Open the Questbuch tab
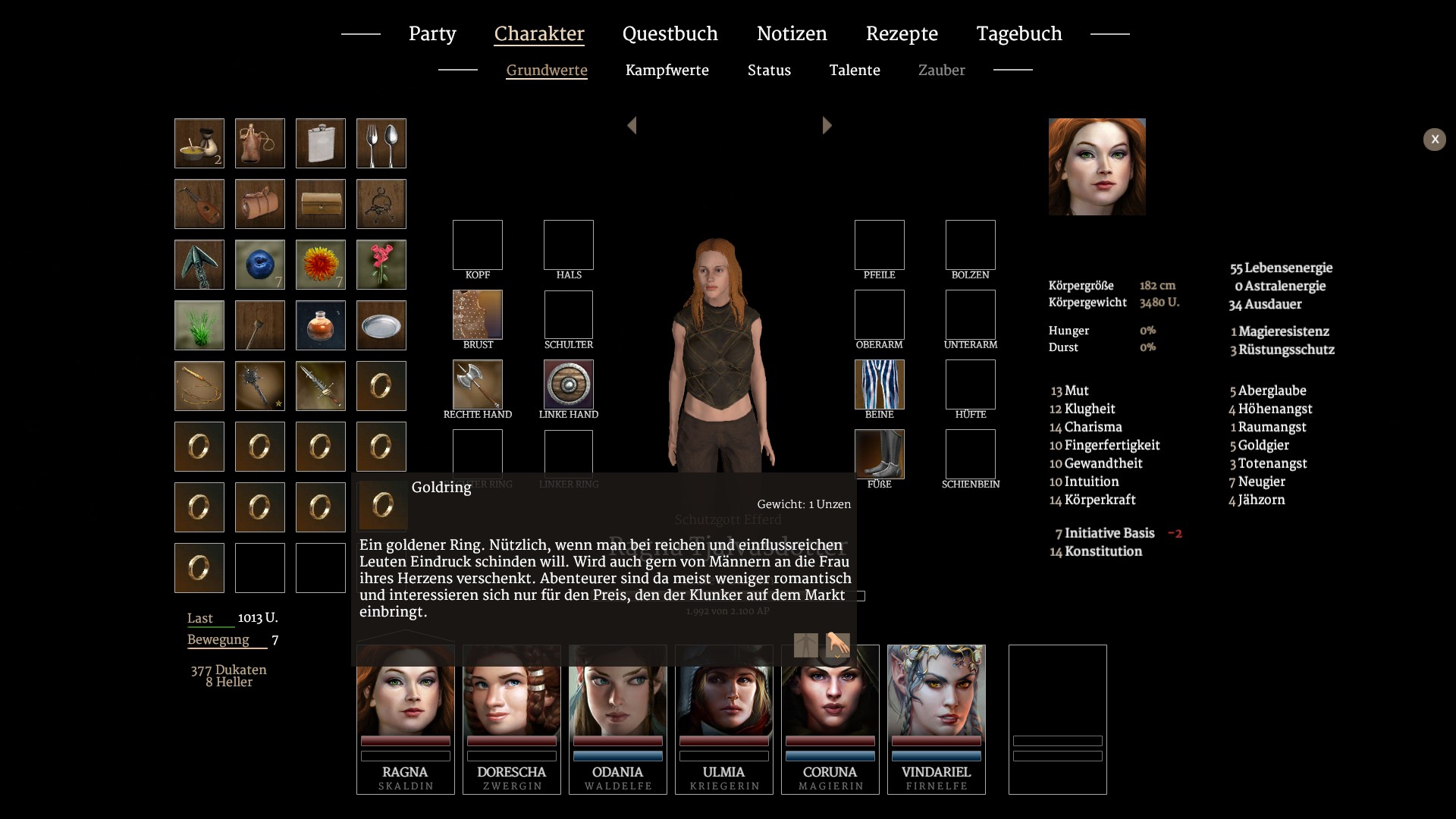Screen dimensions: 1456x819 click(x=670, y=34)
